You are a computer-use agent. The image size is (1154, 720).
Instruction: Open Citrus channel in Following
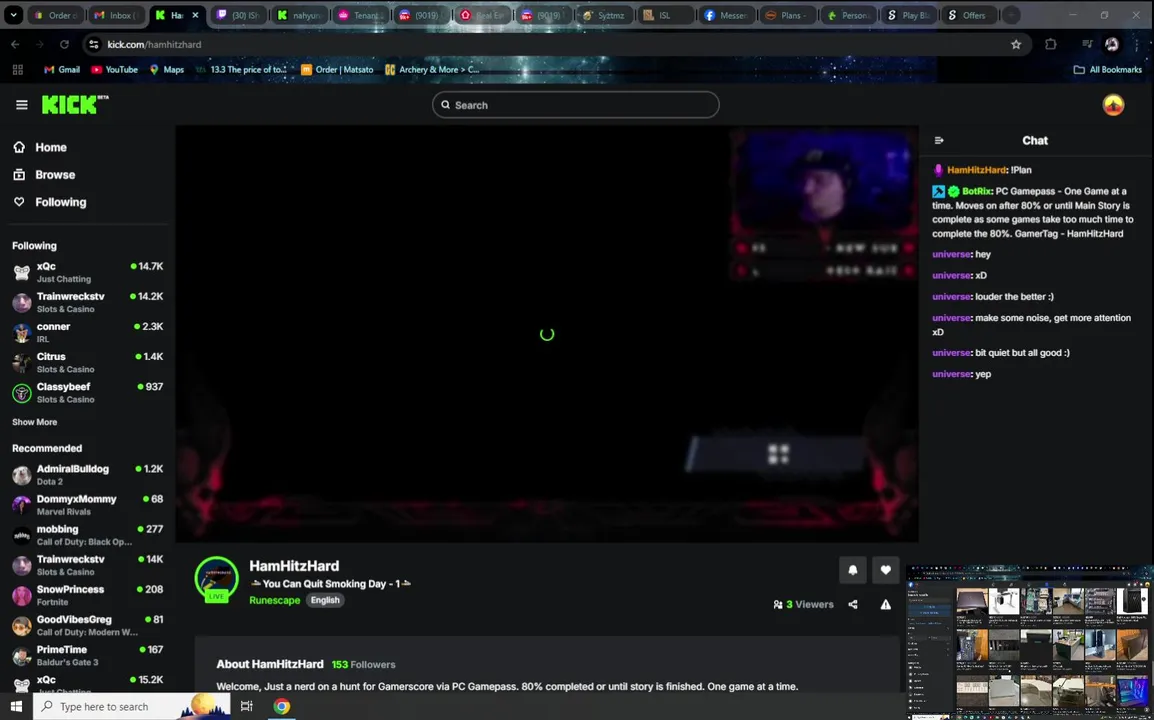(x=88, y=362)
